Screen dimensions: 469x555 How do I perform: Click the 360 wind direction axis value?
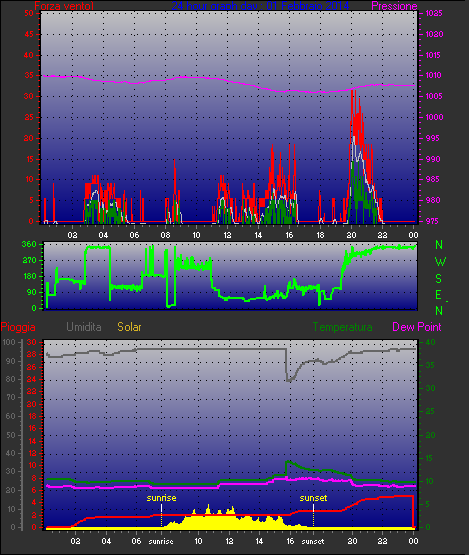click(29, 244)
